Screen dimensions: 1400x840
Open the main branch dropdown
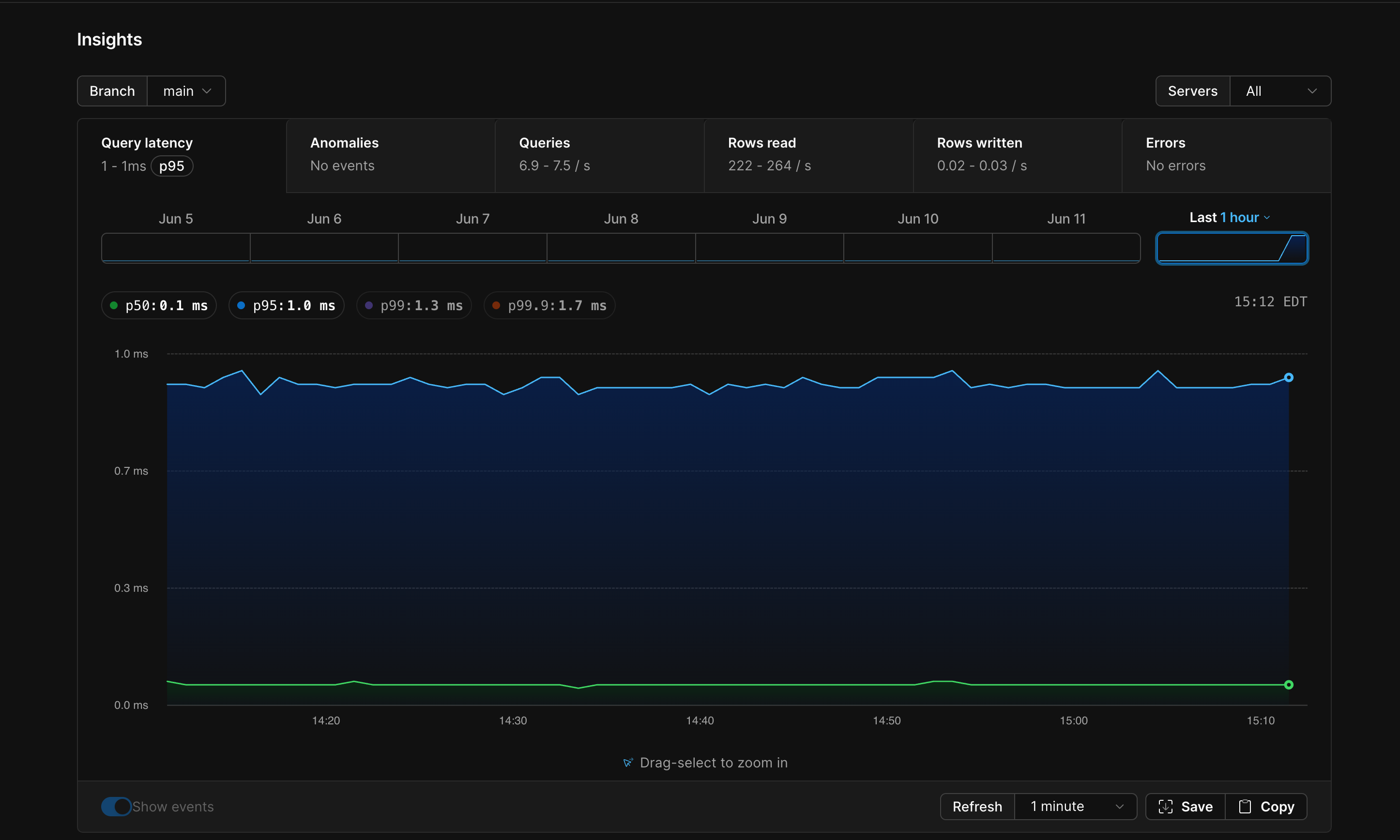pyautogui.click(x=186, y=91)
